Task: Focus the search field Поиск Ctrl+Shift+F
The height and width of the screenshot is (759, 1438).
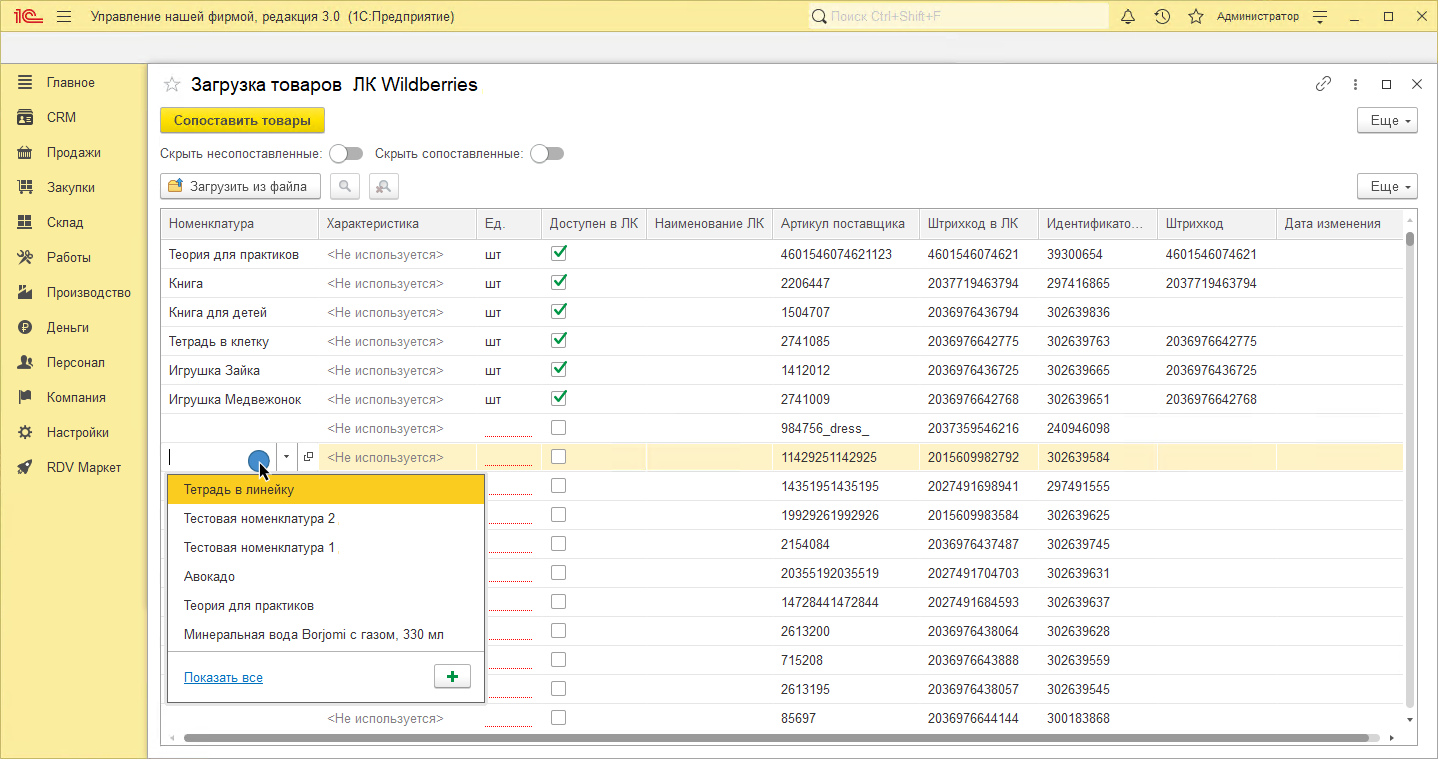Action: [x=958, y=17]
